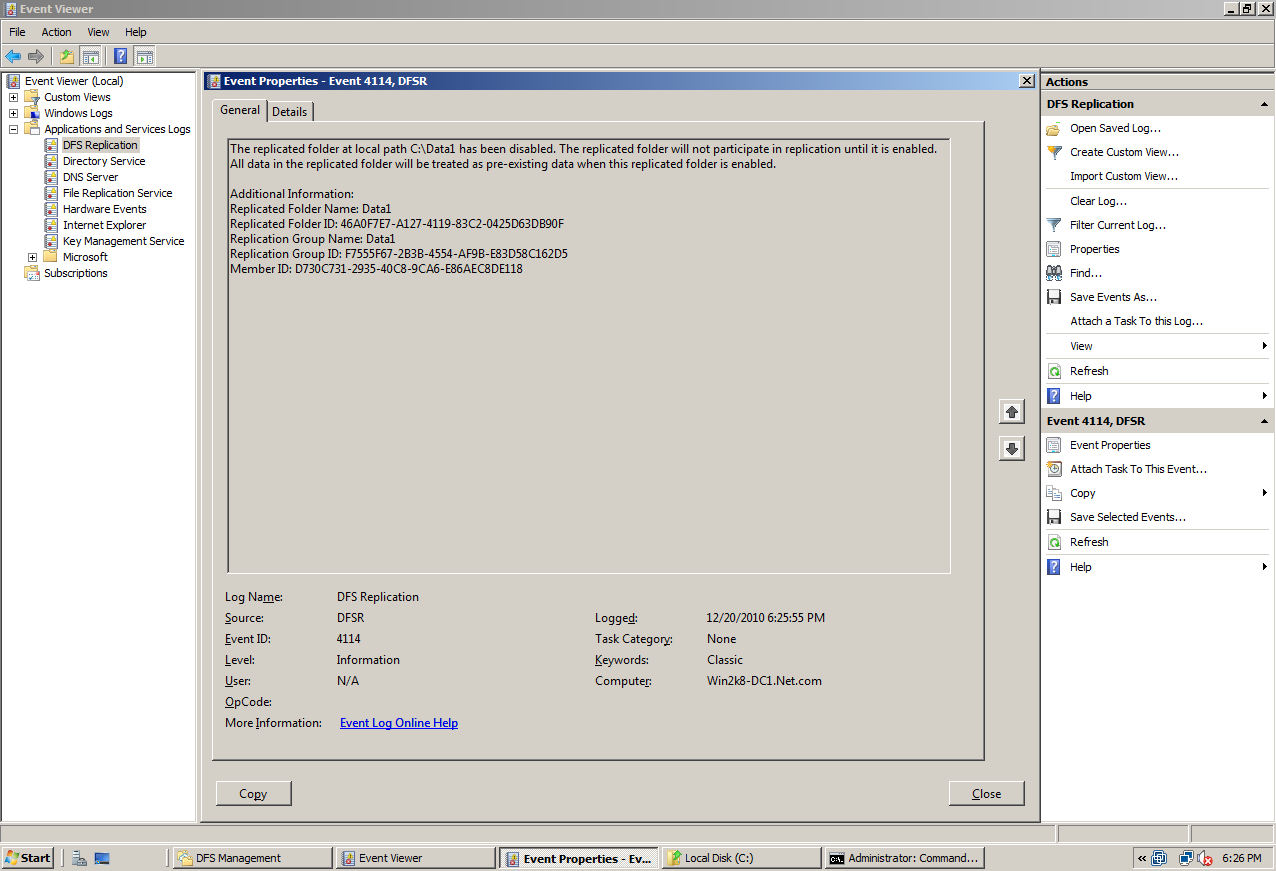Viewport: 1276px width, 871px height.
Task: Select Internet Explorer log
Action: point(104,225)
